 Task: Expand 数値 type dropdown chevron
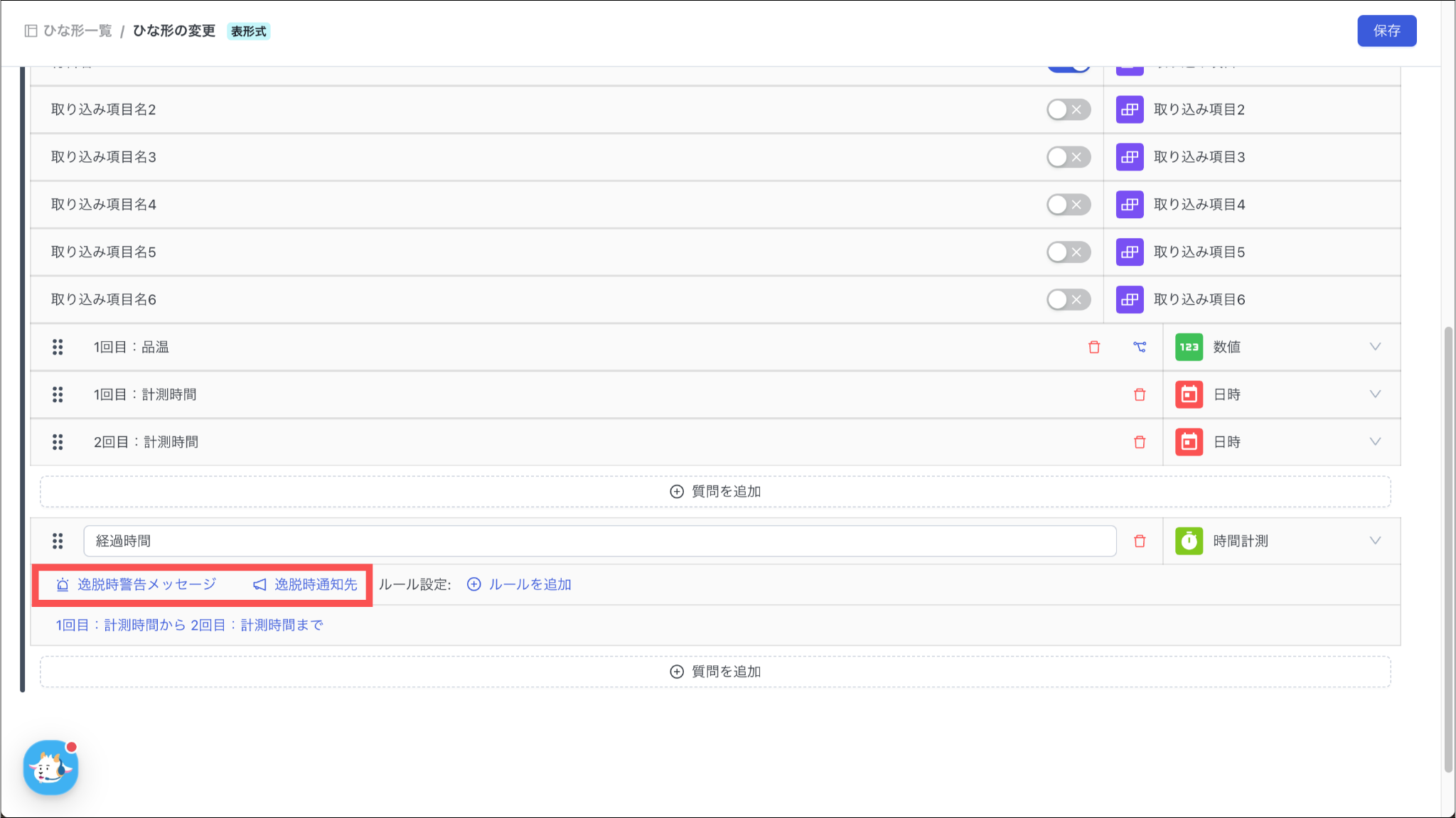tap(1375, 347)
